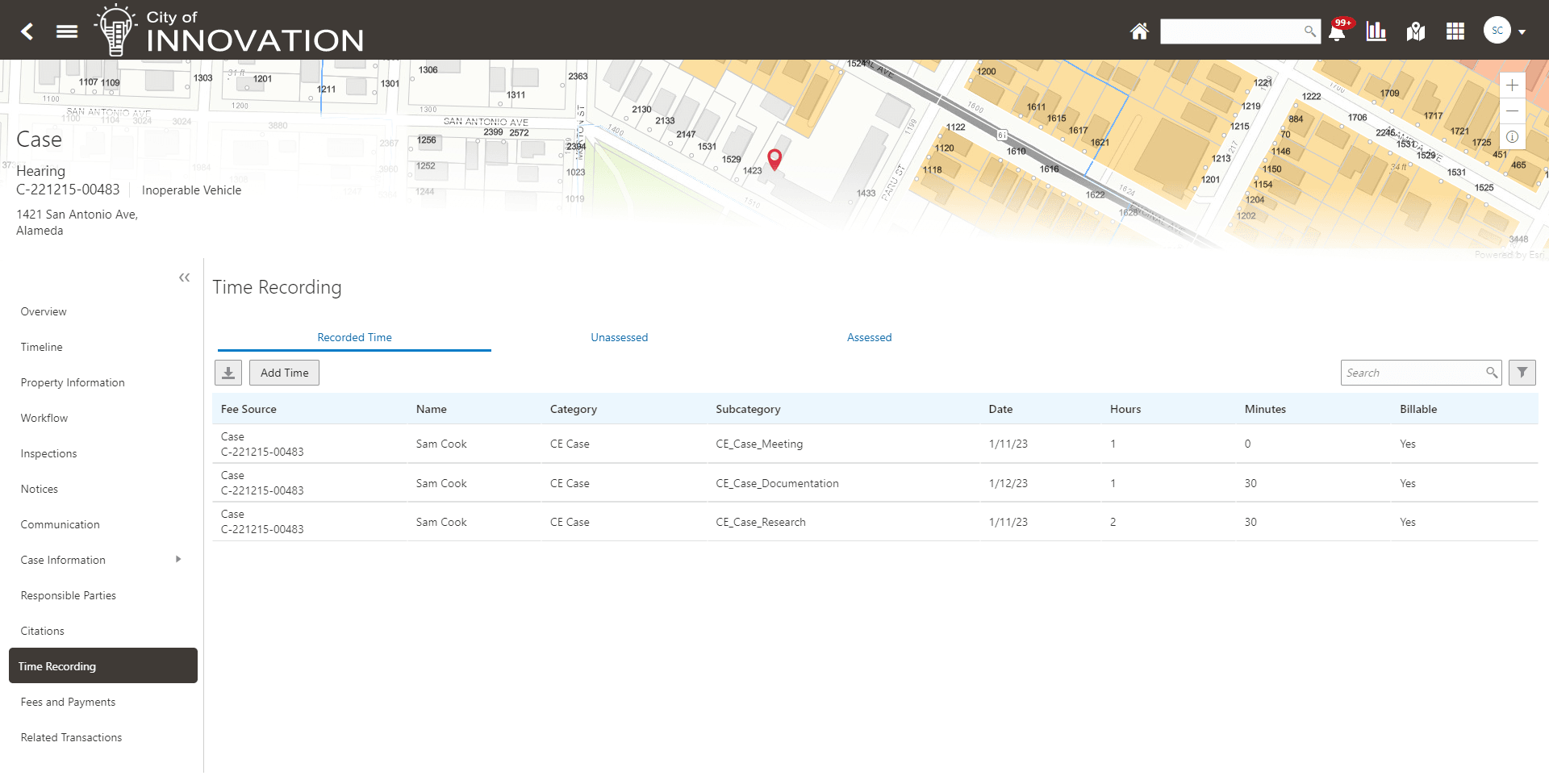Open the Fees and Payments section
Viewport: 1549px width, 784px height.
(x=68, y=701)
